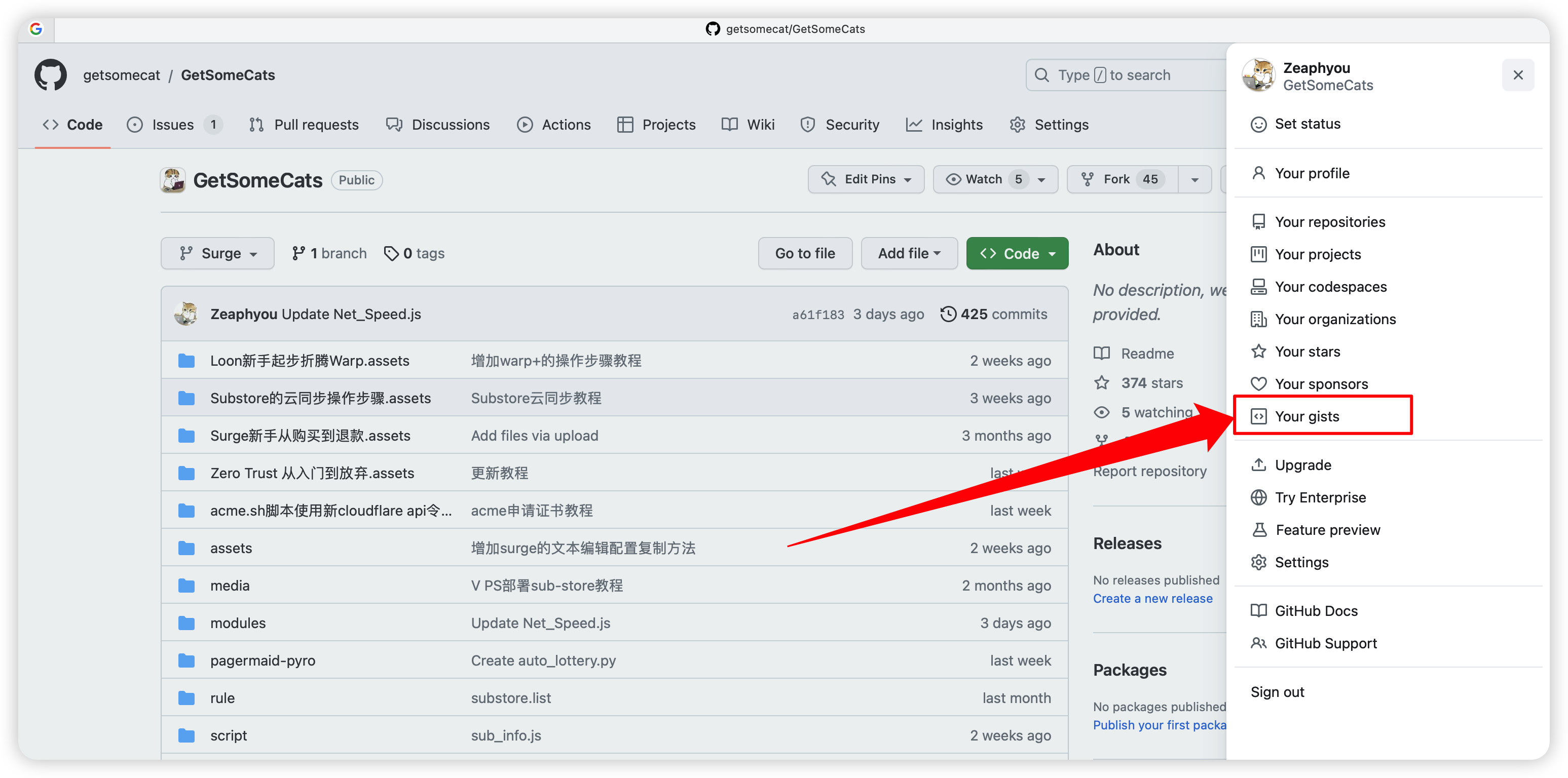The image size is (1568, 778).
Task: Open Your gists from user menu
Action: (x=1306, y=416)
